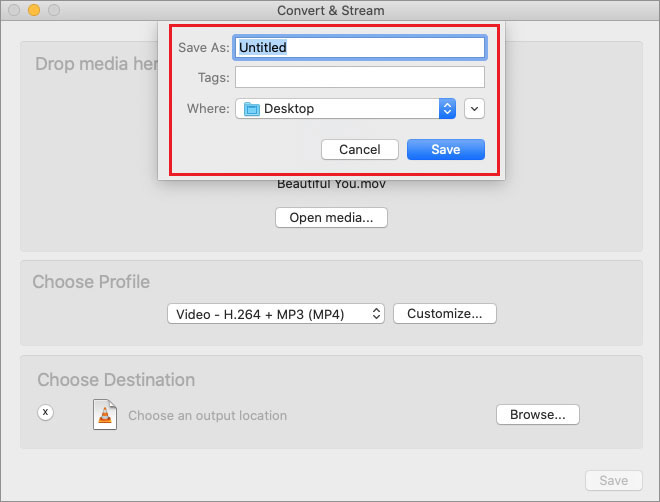Open the Video - H.264 + MP3 (MP4) profile dropdown
Viewport: 660px width, 502px height.
(276, 314)
